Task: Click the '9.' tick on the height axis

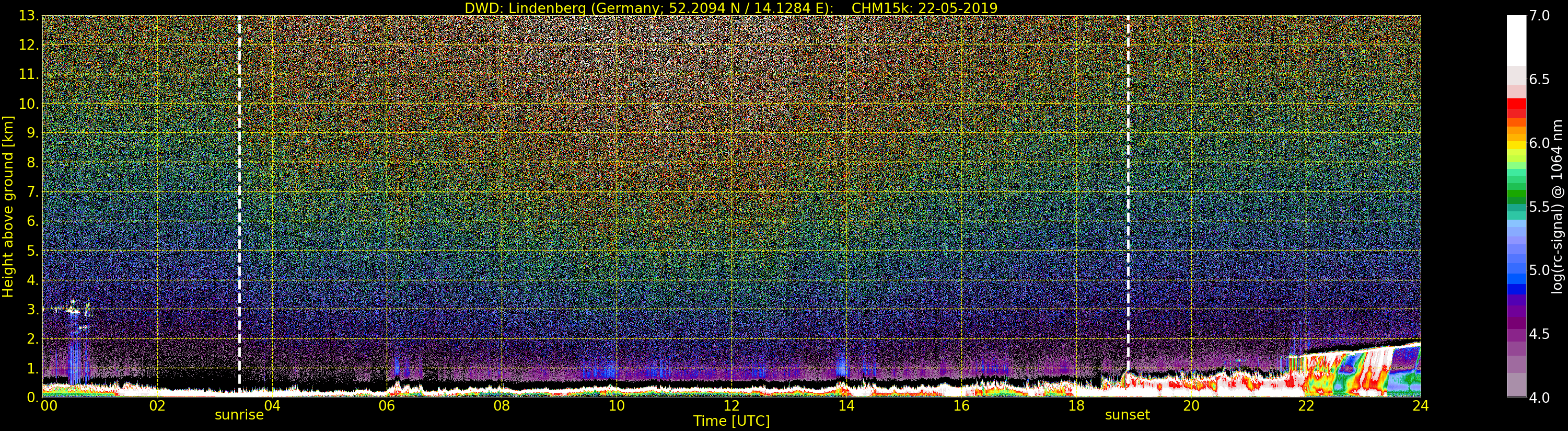Action: 33,133
